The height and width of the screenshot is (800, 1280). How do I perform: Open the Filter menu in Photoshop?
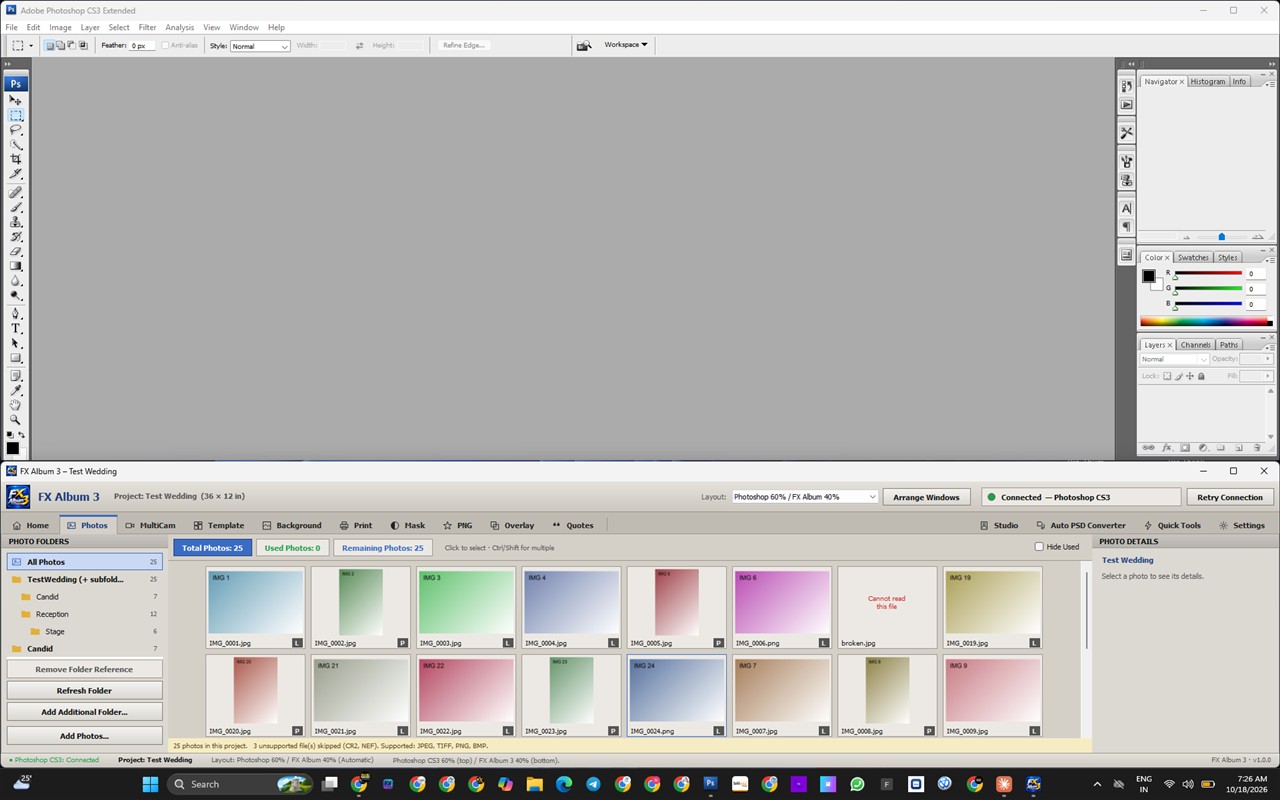pyautogui.click(x=147, y=27)
